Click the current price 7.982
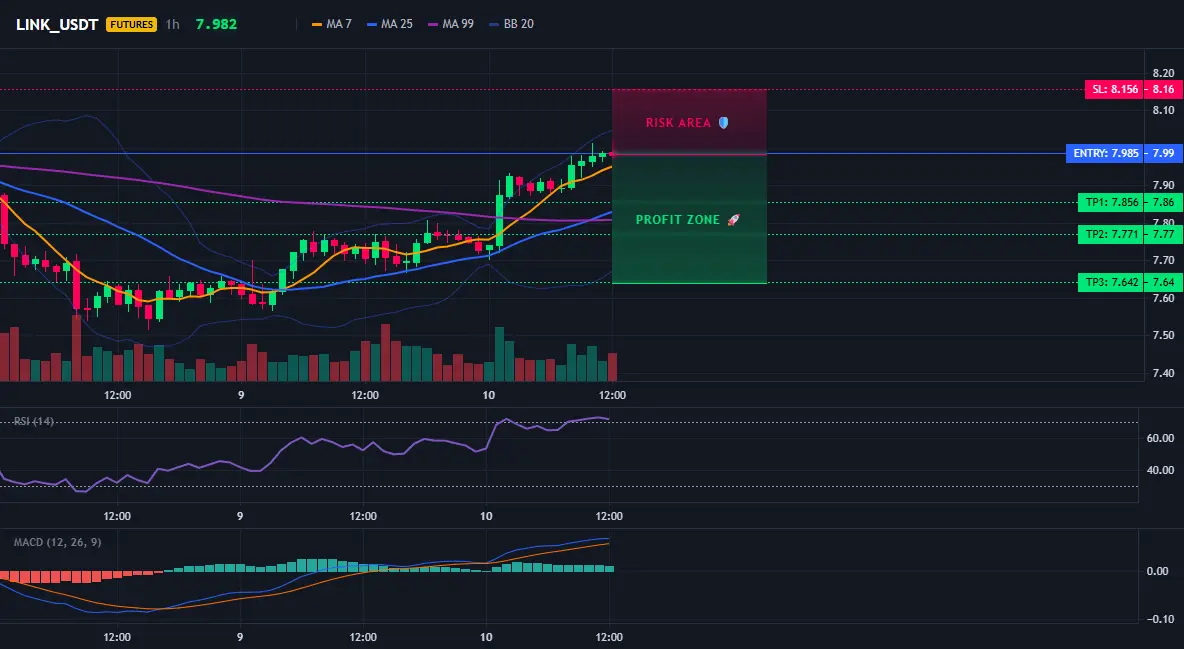 216,24
